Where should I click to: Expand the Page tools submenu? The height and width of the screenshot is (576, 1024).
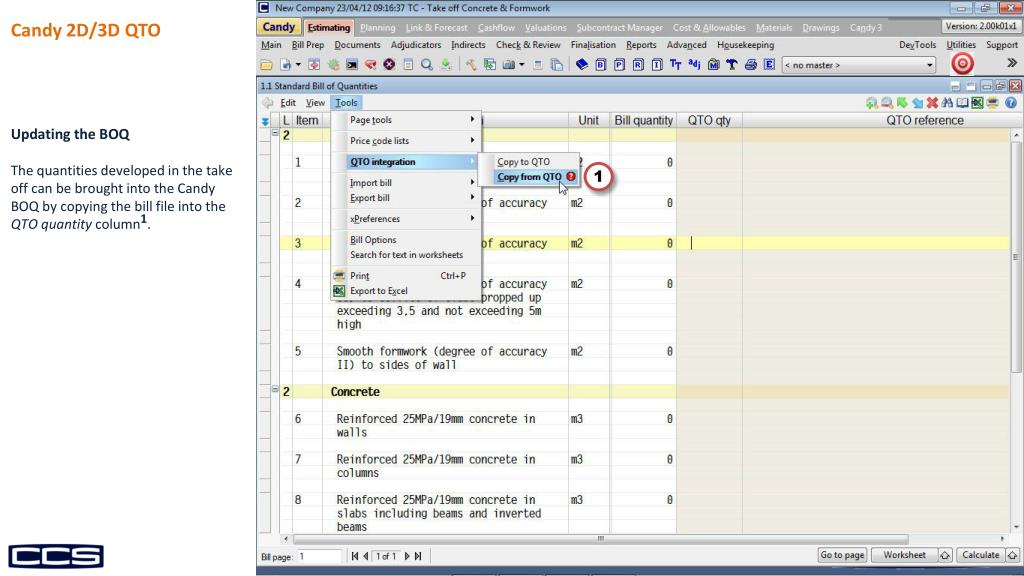pyautogui.click(x=406, y=120)
